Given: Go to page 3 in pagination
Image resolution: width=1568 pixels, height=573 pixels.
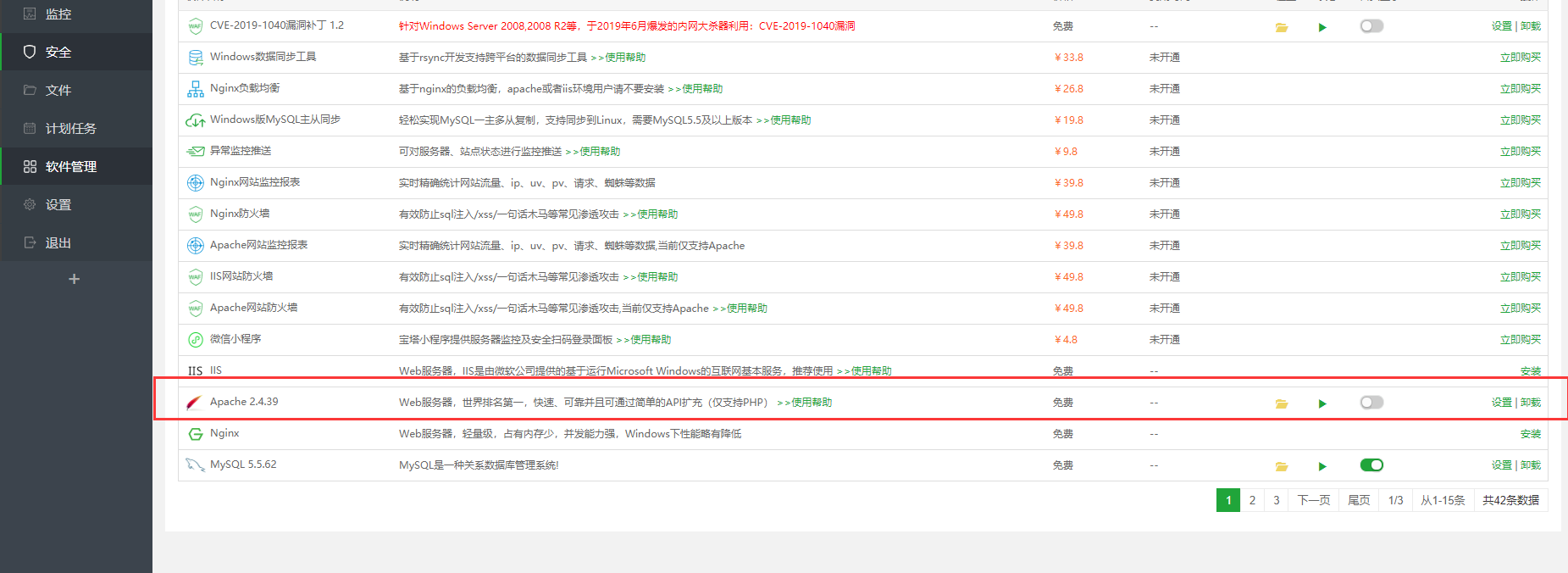Looking at the screenshot, I should [x=1277, y=500].
